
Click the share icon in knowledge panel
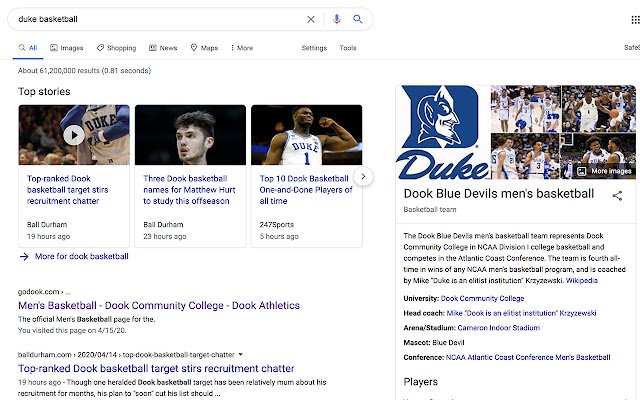[617, 196]
